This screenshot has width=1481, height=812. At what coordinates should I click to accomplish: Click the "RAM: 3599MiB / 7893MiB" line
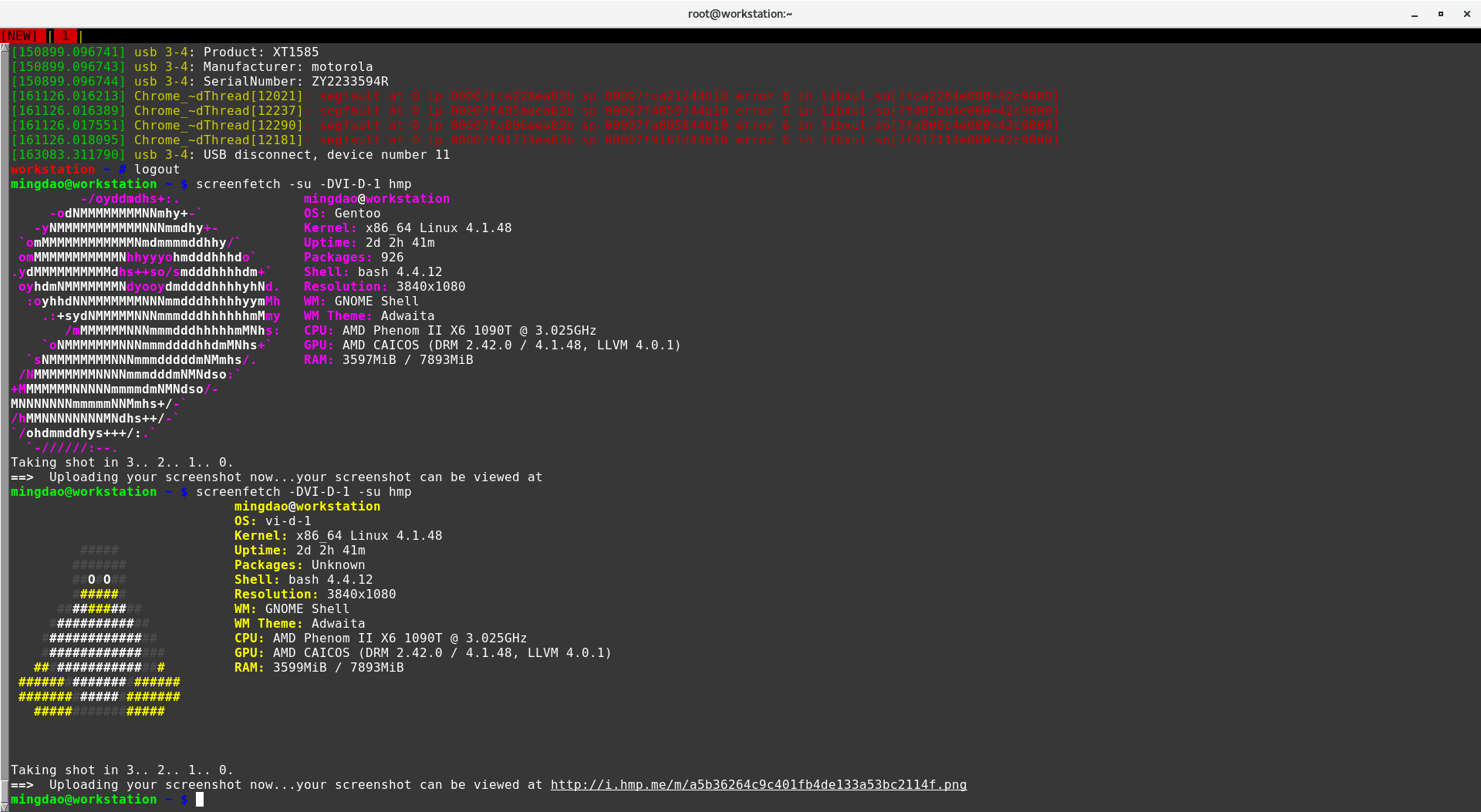click(319, 667)
